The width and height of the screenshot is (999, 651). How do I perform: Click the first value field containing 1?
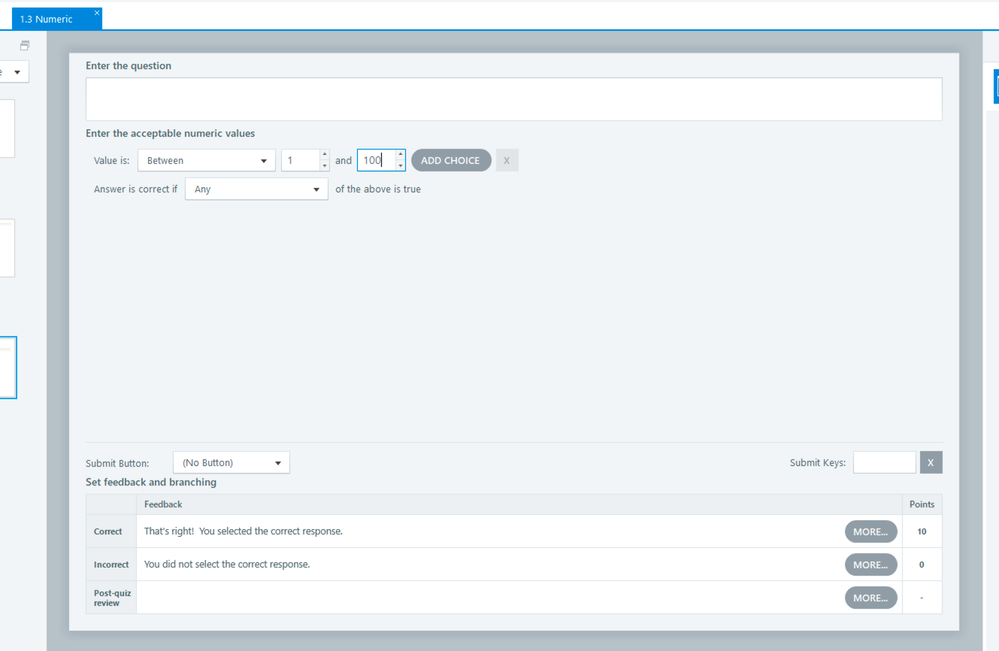coord(300,161)
